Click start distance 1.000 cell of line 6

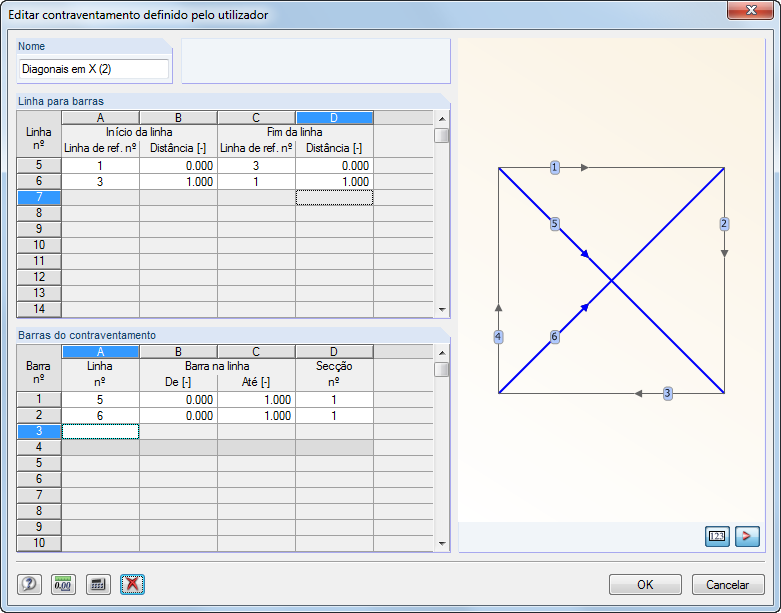[178, 182]
